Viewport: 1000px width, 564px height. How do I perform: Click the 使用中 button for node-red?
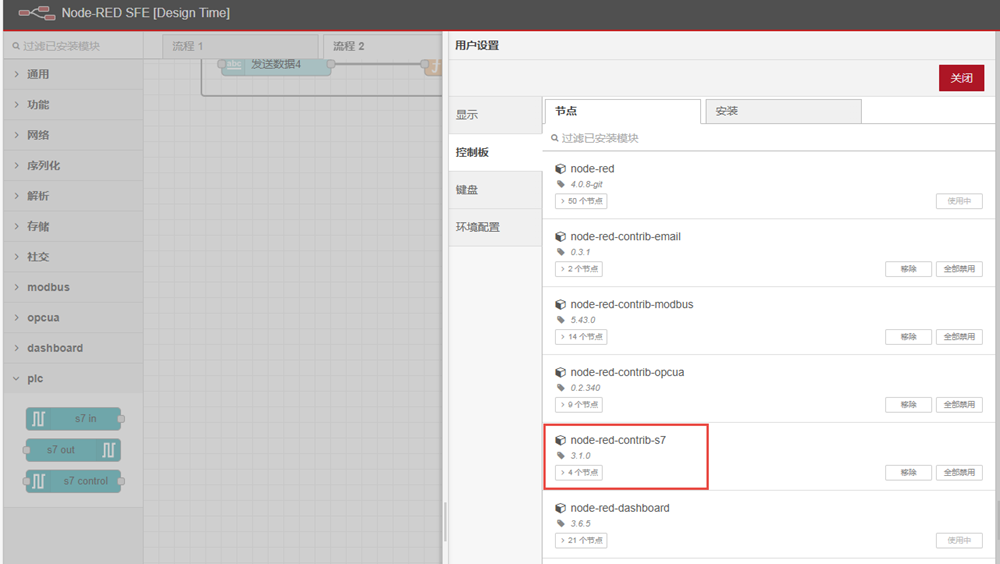click(959, 201)
